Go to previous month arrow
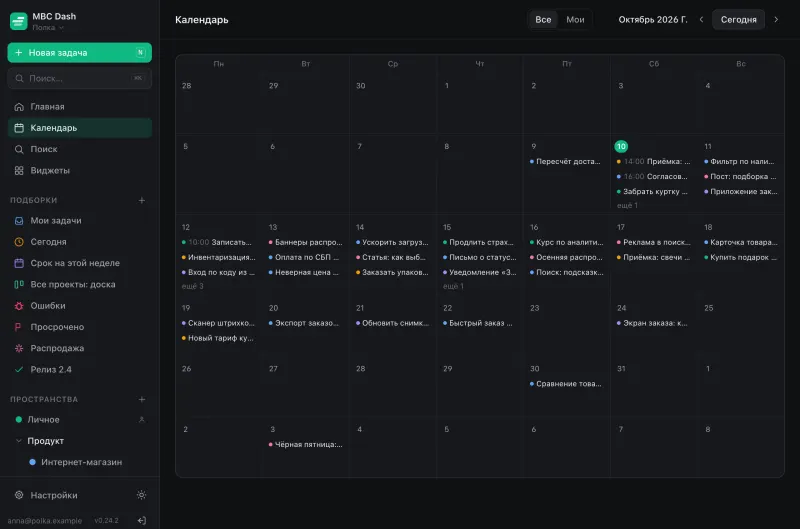The image size is (800, 529). [x=701, y=19]
